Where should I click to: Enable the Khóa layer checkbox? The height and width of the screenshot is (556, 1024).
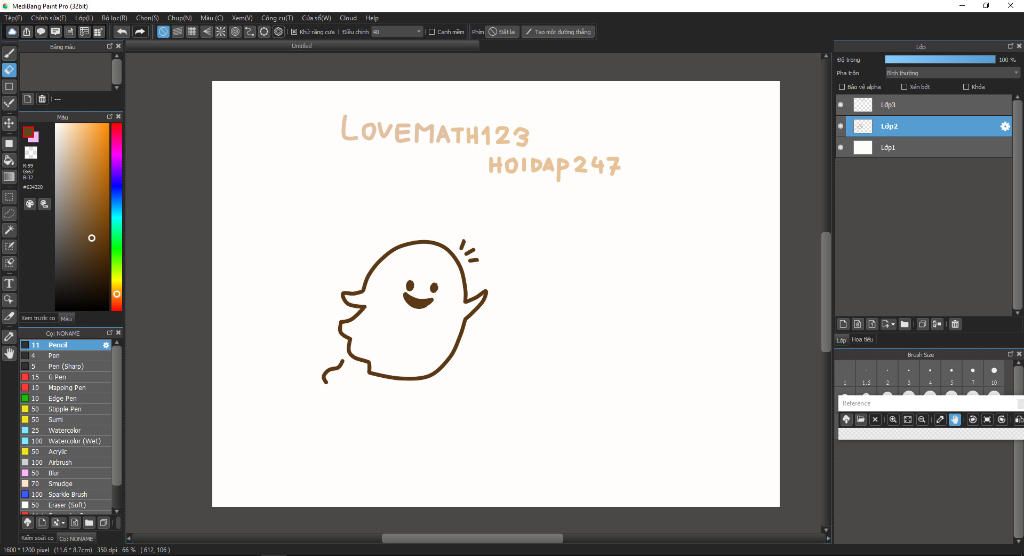tap(966, 87)
